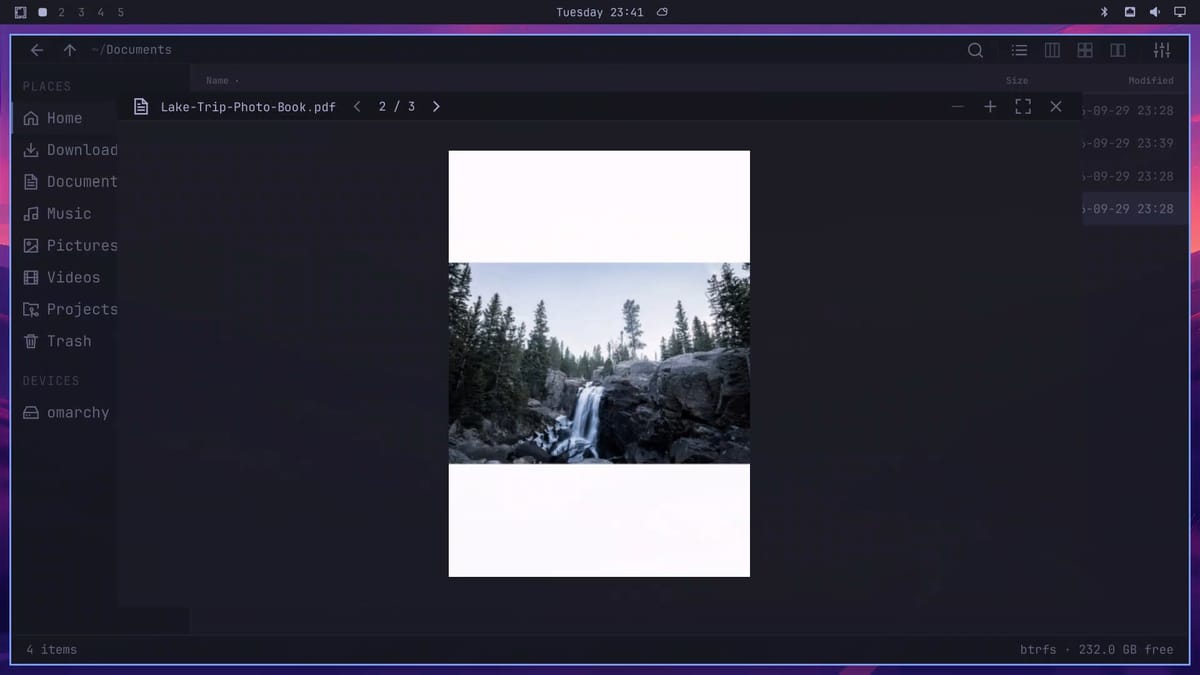Click the ~/Documents path in the toolbar
1200x675 pixels.
pyautogui.click(x=131, y=50)
